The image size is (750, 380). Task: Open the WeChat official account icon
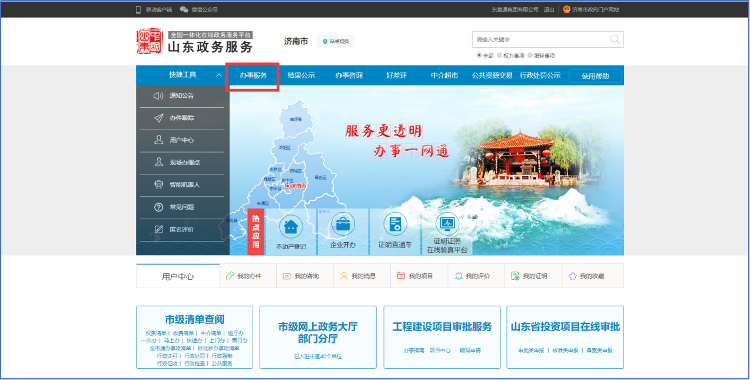click(184, 9)
